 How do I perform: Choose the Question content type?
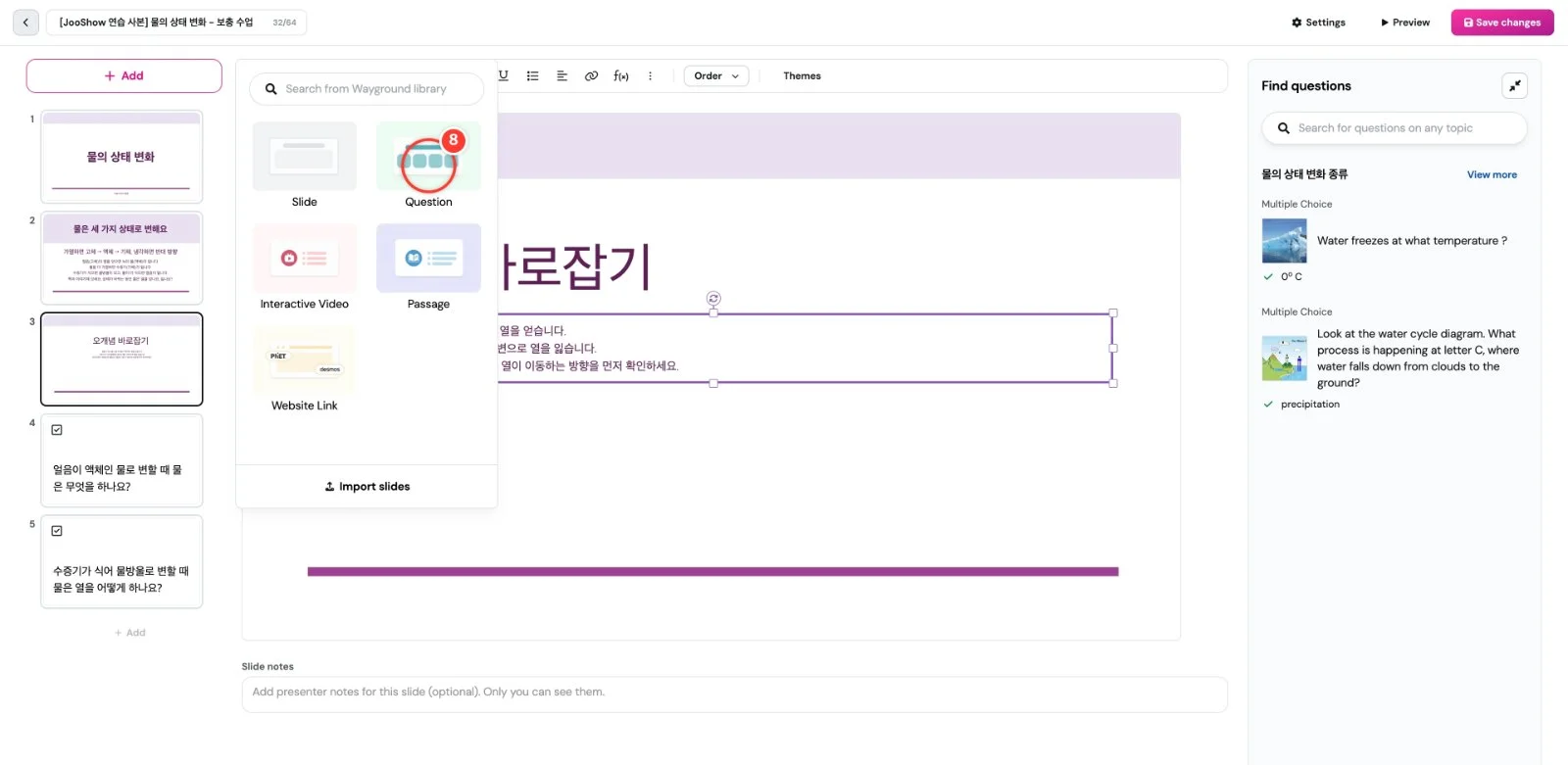tap(428, 166)
